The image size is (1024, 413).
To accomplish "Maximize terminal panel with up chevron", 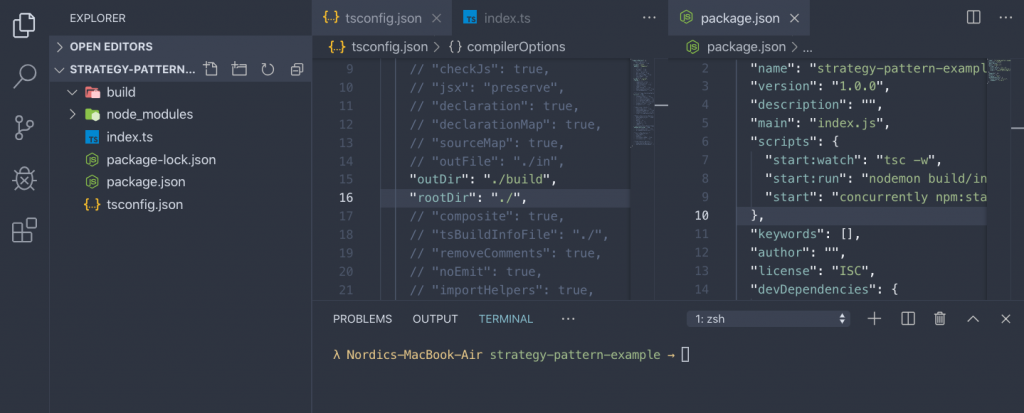I will pyautogui.click(x=972, y=319).
